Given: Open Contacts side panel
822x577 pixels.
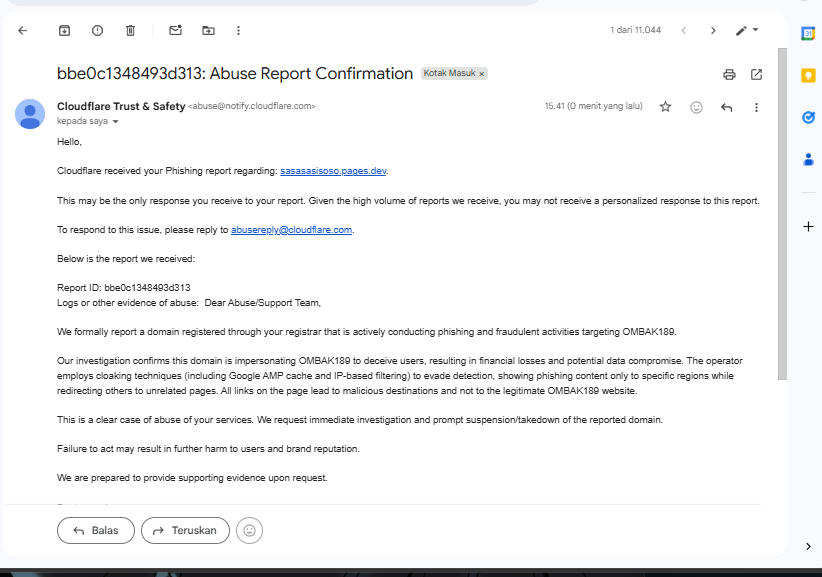Looking at the screenshot, I should 808,159.
